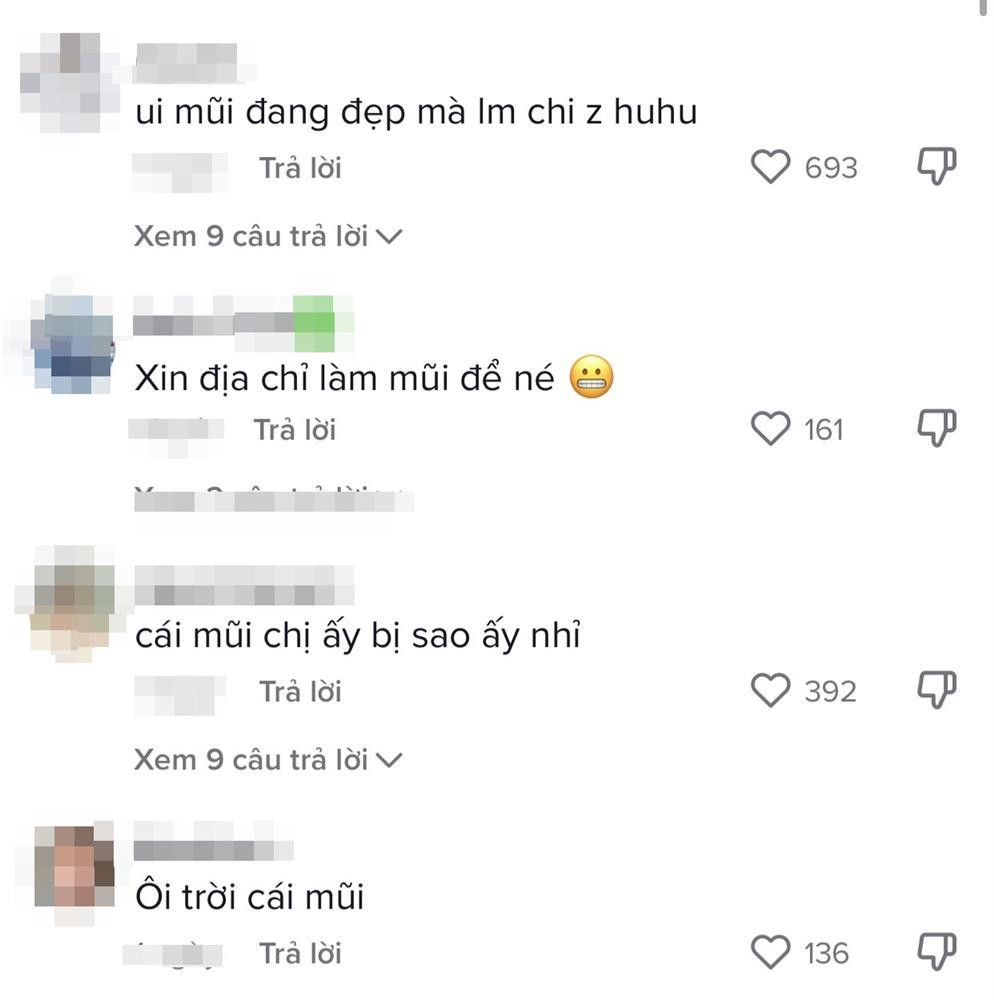Expand 9 replies under 'cái mũi chị ấy' comment
The image size is (994, 1000).
268,760
